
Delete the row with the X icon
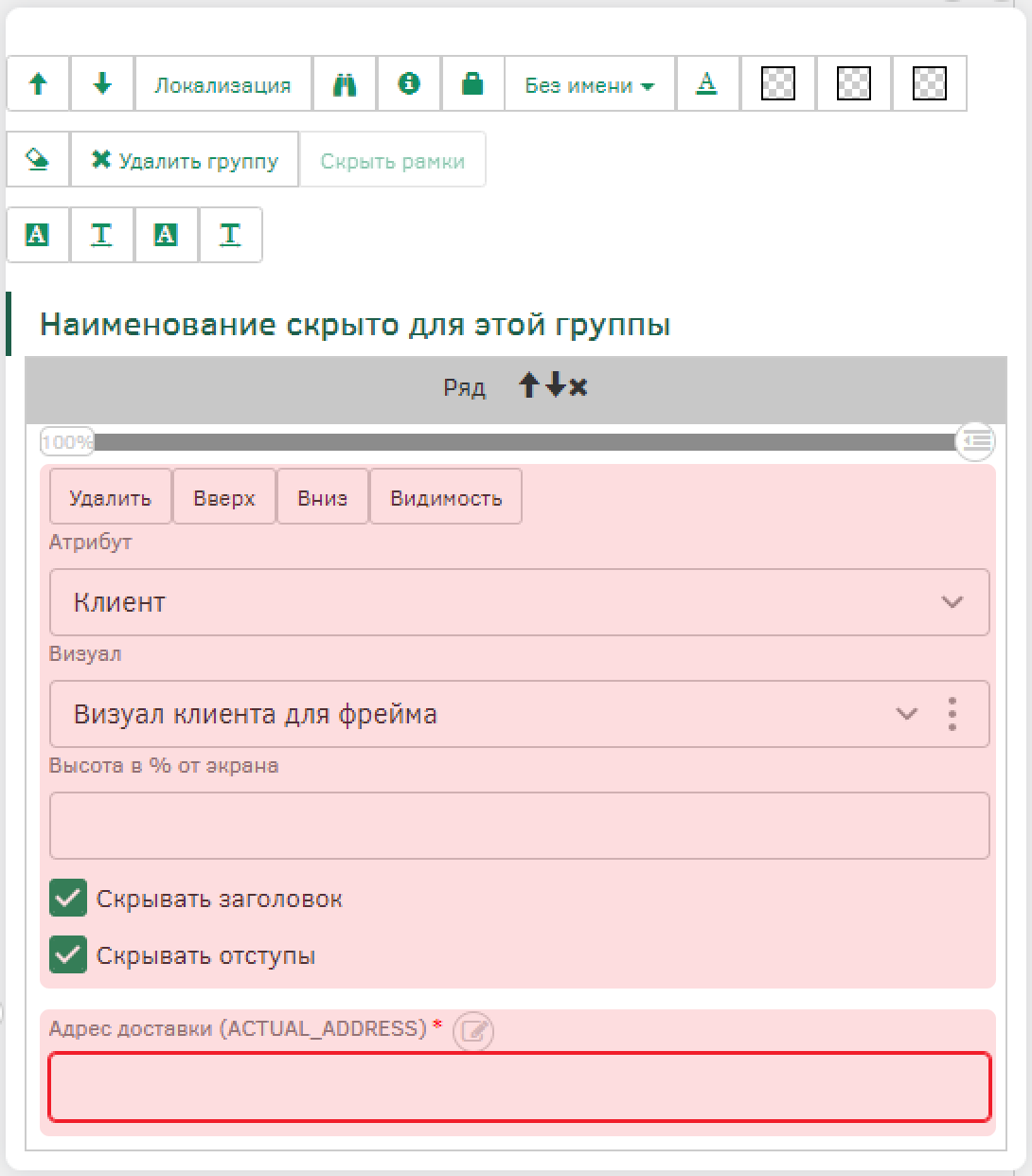(578, 386)
